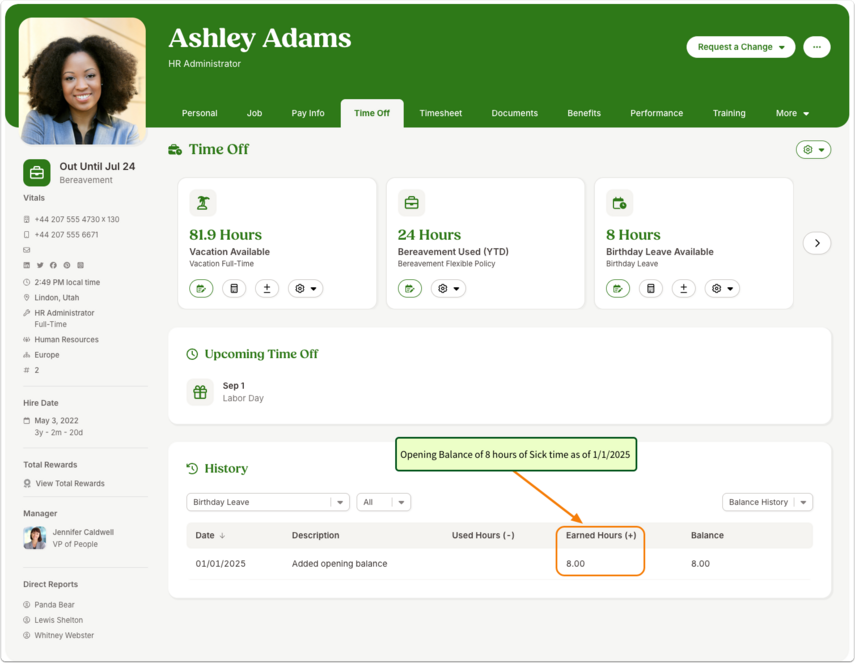
Task: Open the Documents tab
Action: coord(514,113)
